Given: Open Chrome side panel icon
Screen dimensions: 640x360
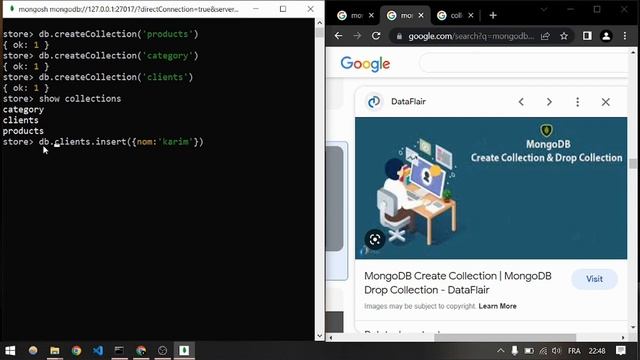Looking at the screenshot, I should tap(587, 36).
